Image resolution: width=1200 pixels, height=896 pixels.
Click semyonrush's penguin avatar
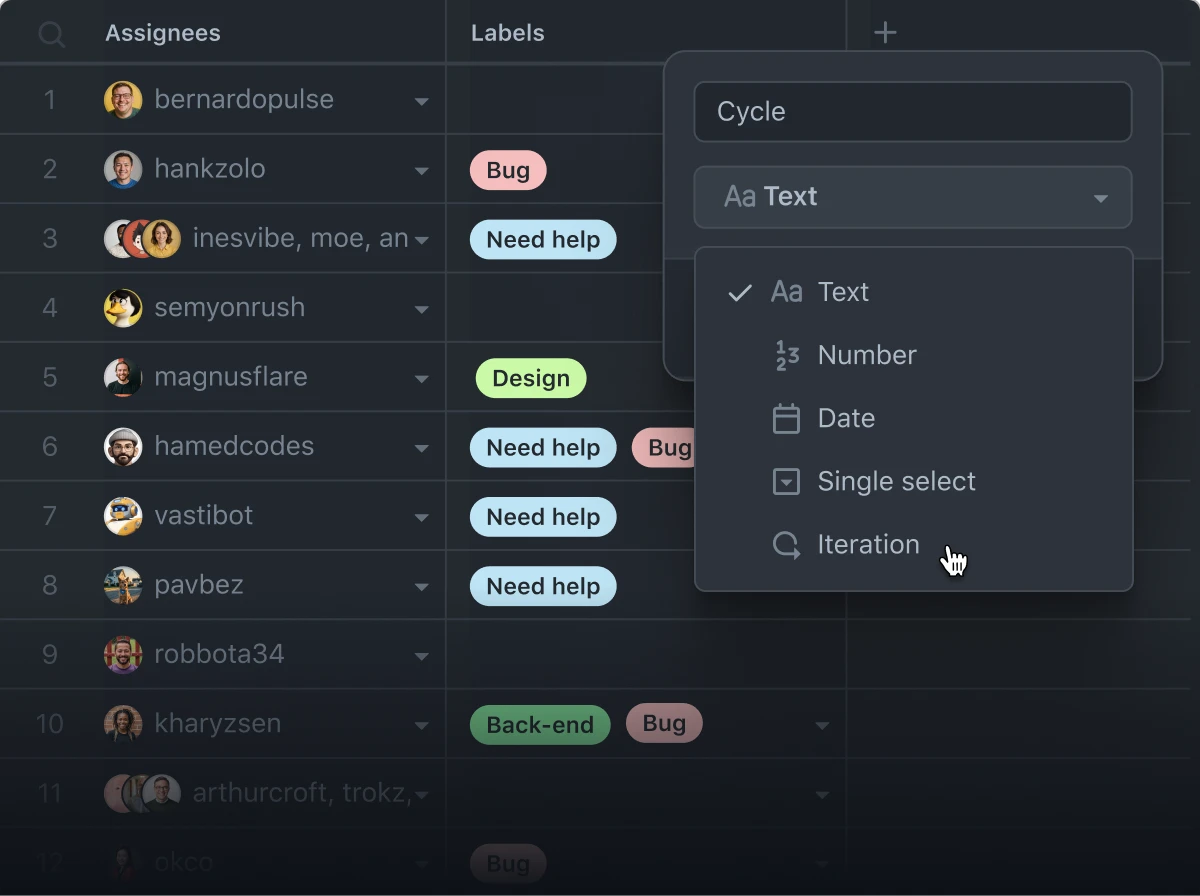point(122,308)
